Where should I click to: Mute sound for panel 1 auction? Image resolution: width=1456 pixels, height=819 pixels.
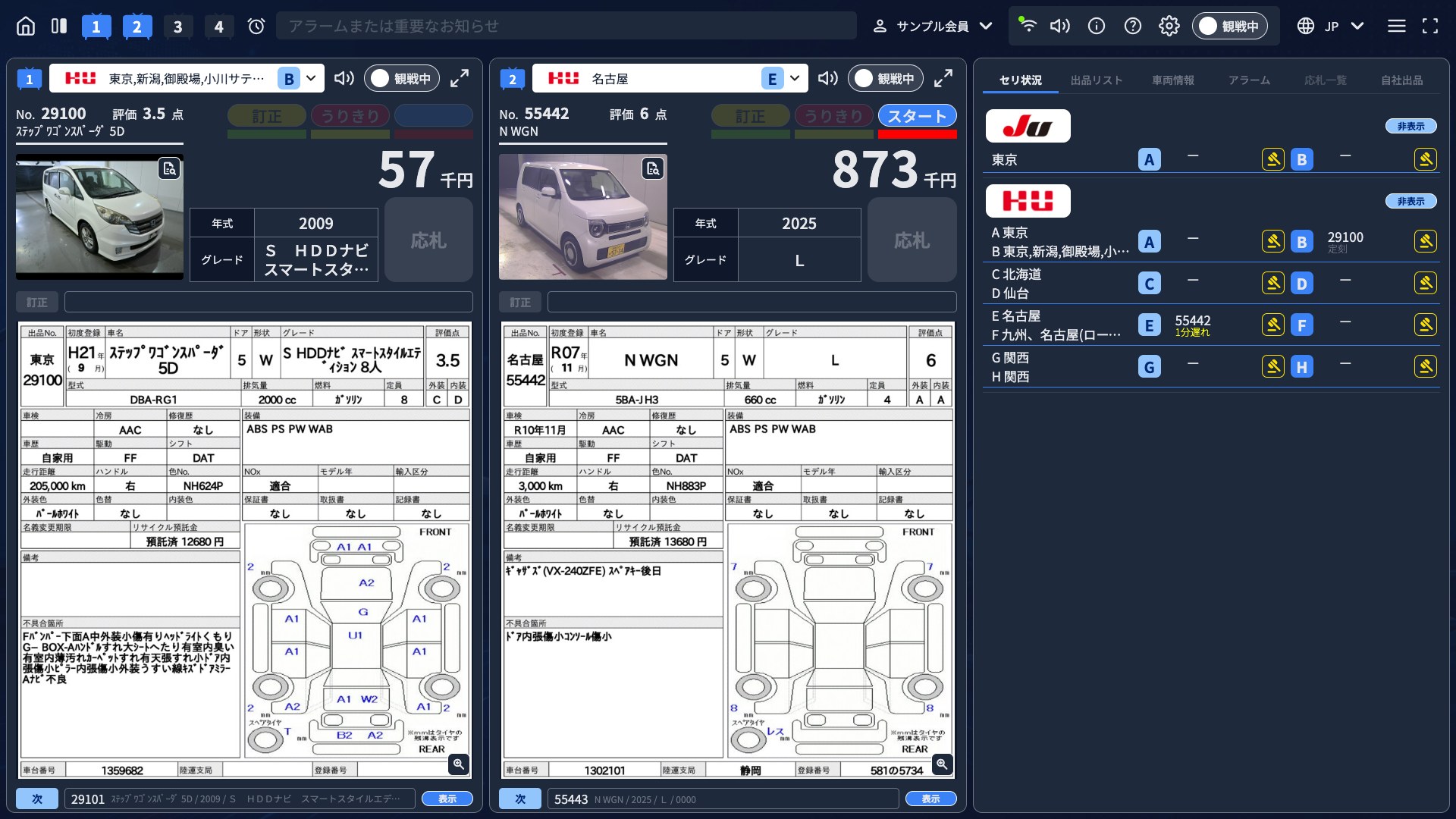pos(344,78)
